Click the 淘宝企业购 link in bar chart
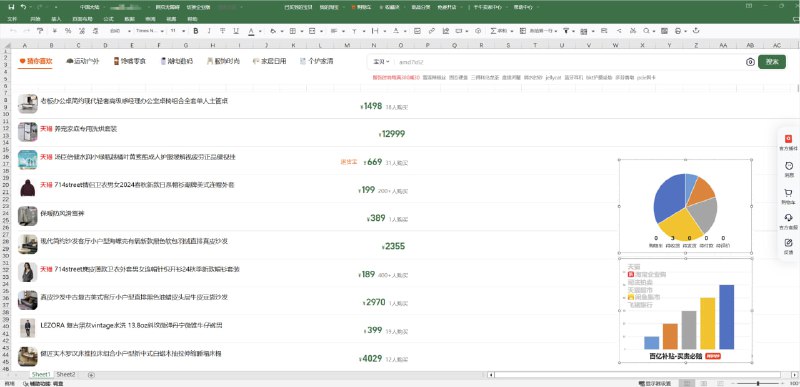The height and width of the screenshot is (387, 800). [646, 274]
